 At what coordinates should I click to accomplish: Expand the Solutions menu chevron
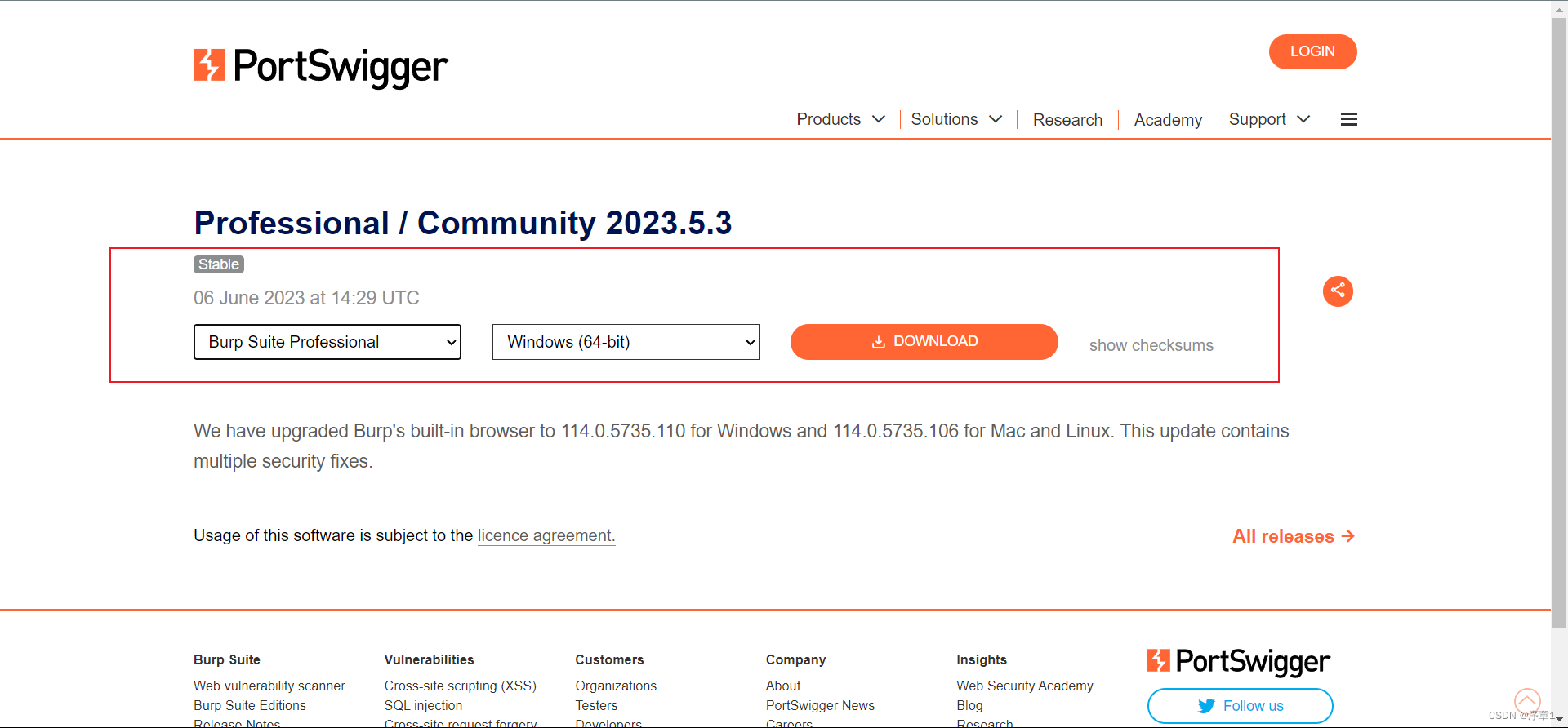[x=996, y=119]
